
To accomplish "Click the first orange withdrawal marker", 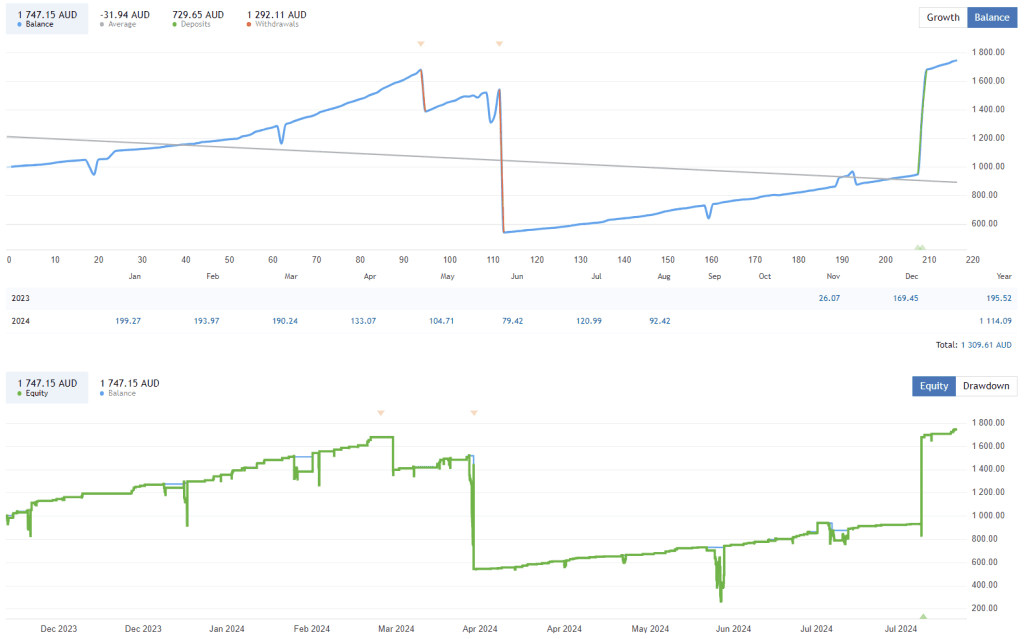I will (420, 44).
